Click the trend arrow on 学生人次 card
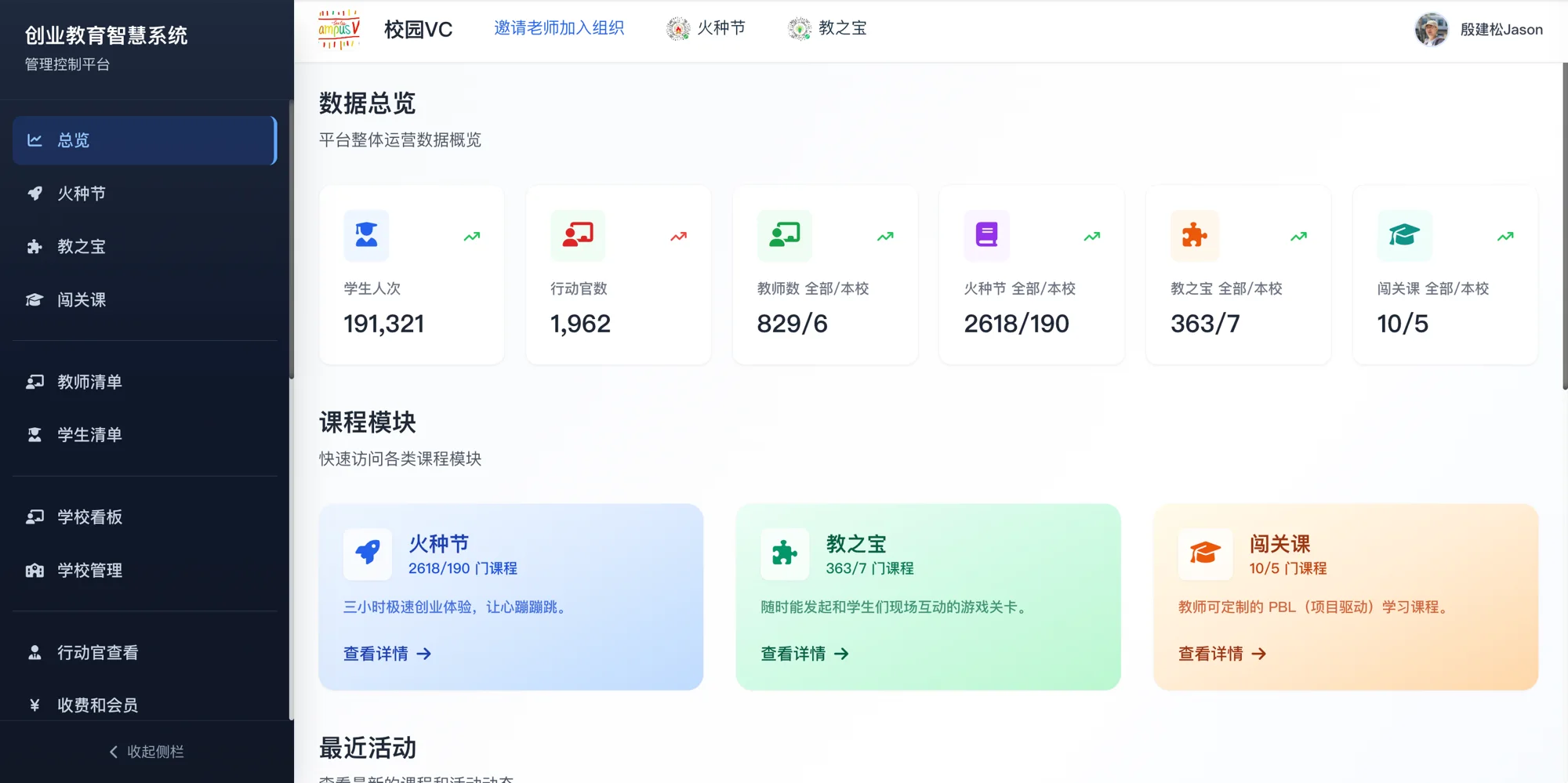The image size is (1568, 783). click(x=472, y=236)
